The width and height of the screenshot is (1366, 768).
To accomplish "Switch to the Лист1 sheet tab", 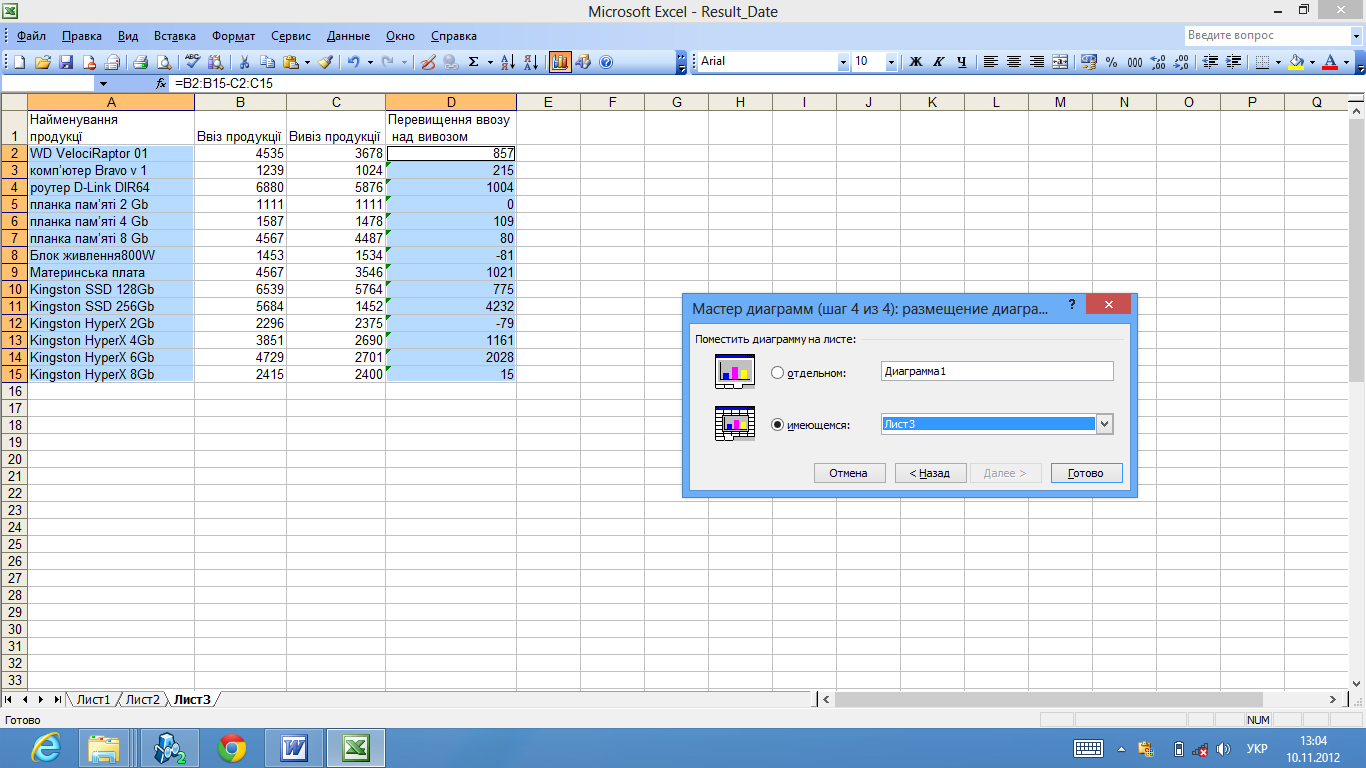I will point(94,699).
